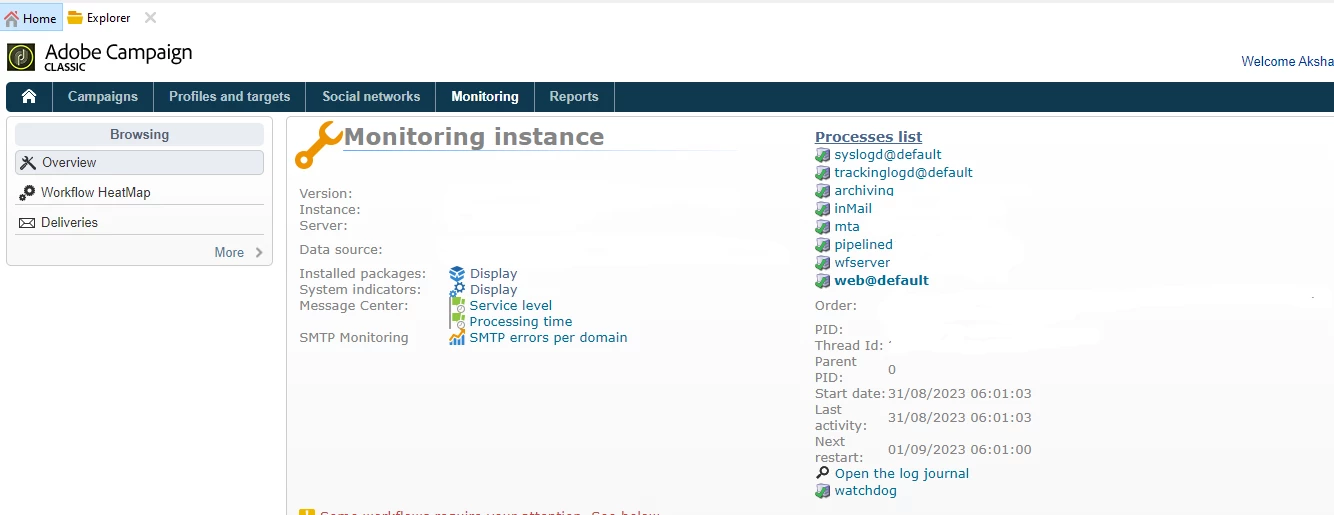Click the monitoring wrench icon
The image size is (1334, 515).
coord(319,146)
